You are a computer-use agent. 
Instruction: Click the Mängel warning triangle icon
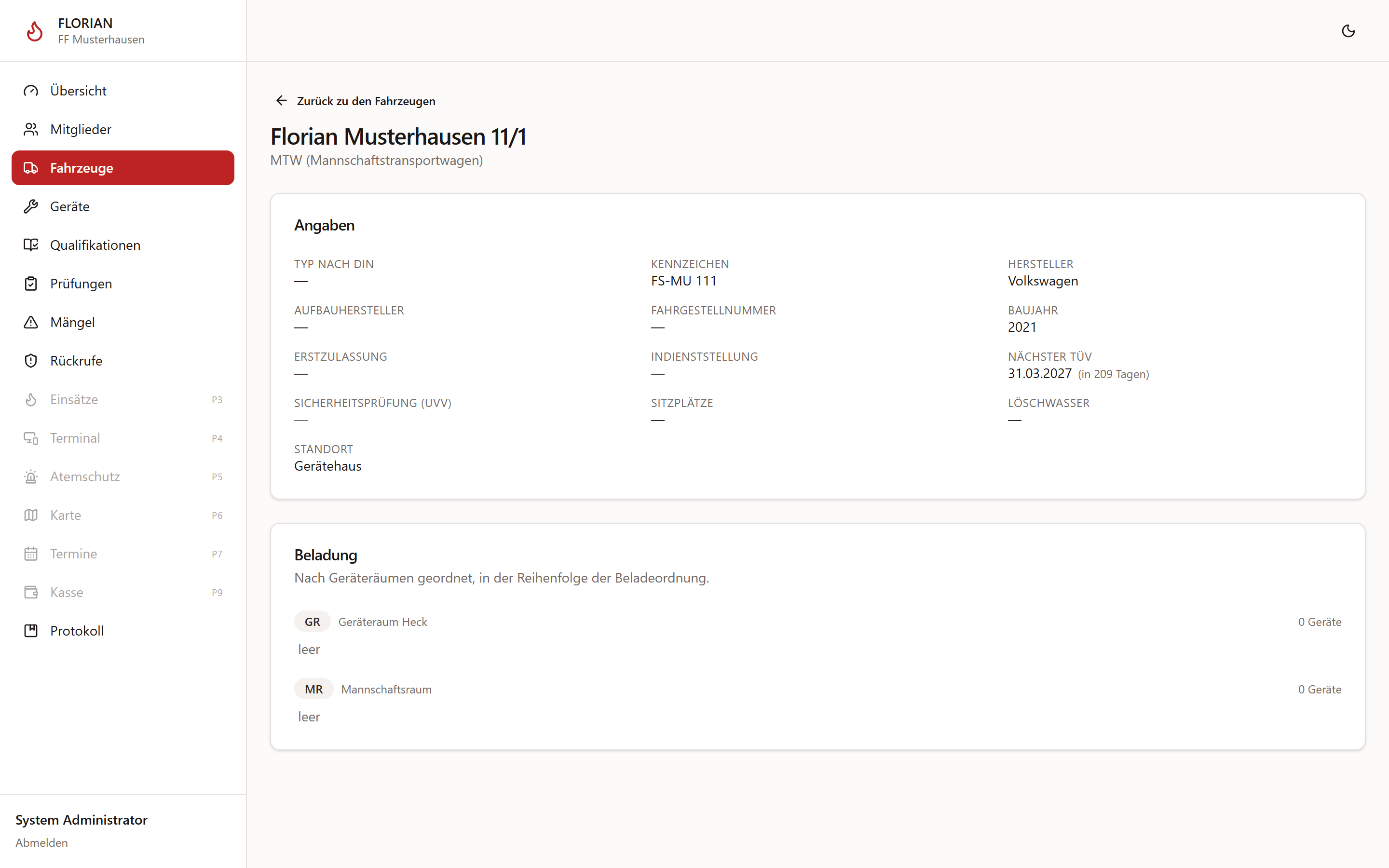31,322
